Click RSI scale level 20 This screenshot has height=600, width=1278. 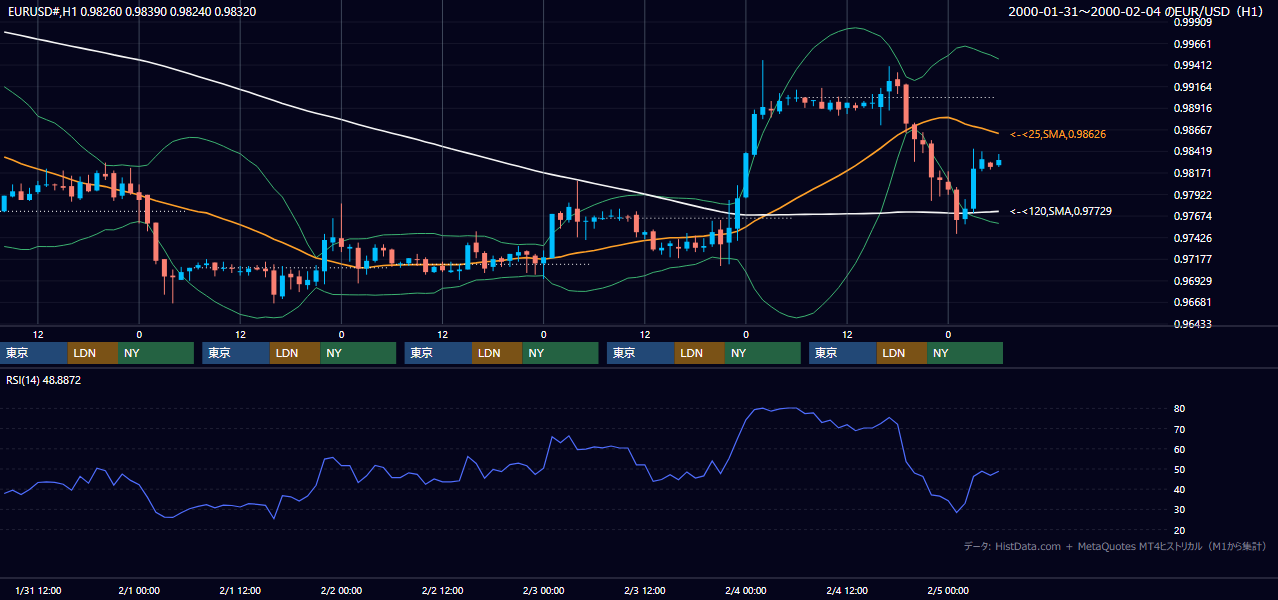[x=1179, y=530]
